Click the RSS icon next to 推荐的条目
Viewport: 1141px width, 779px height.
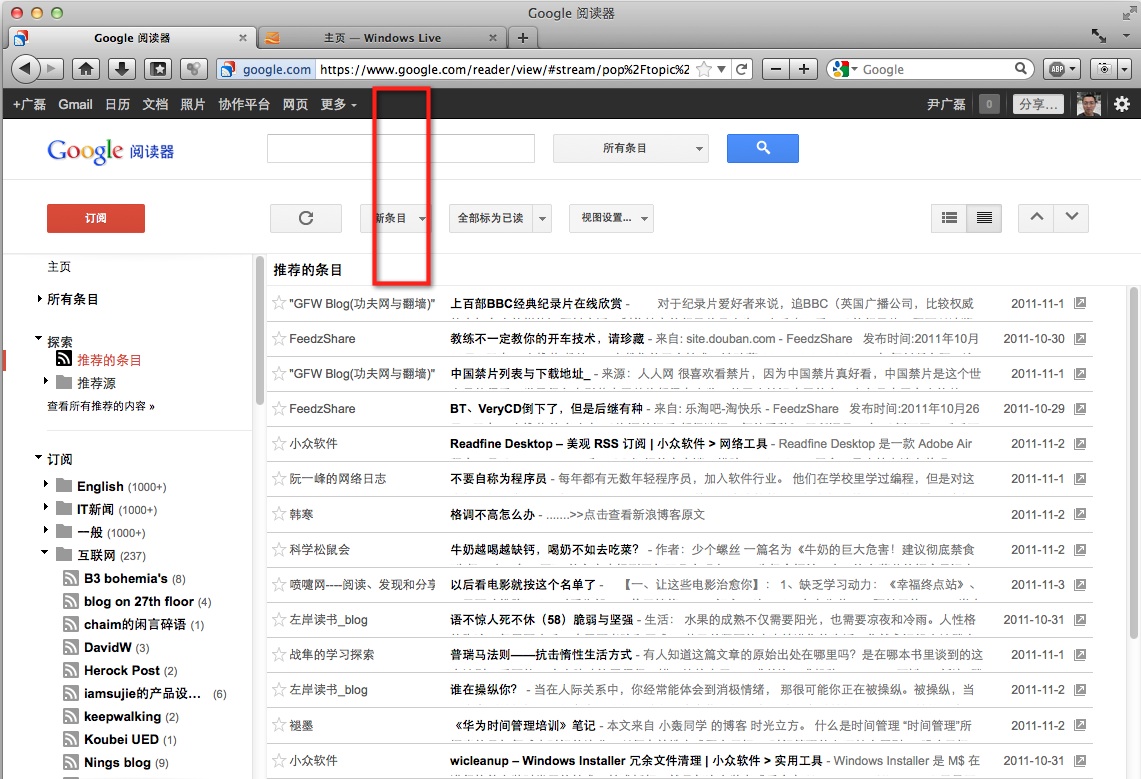click(x=64, y=359)
